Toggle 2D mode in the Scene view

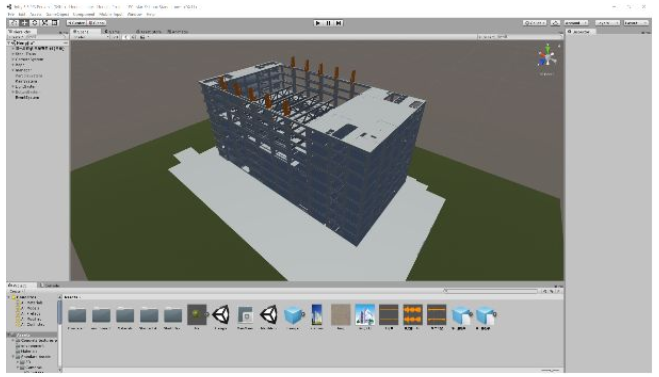pos(114,37)
